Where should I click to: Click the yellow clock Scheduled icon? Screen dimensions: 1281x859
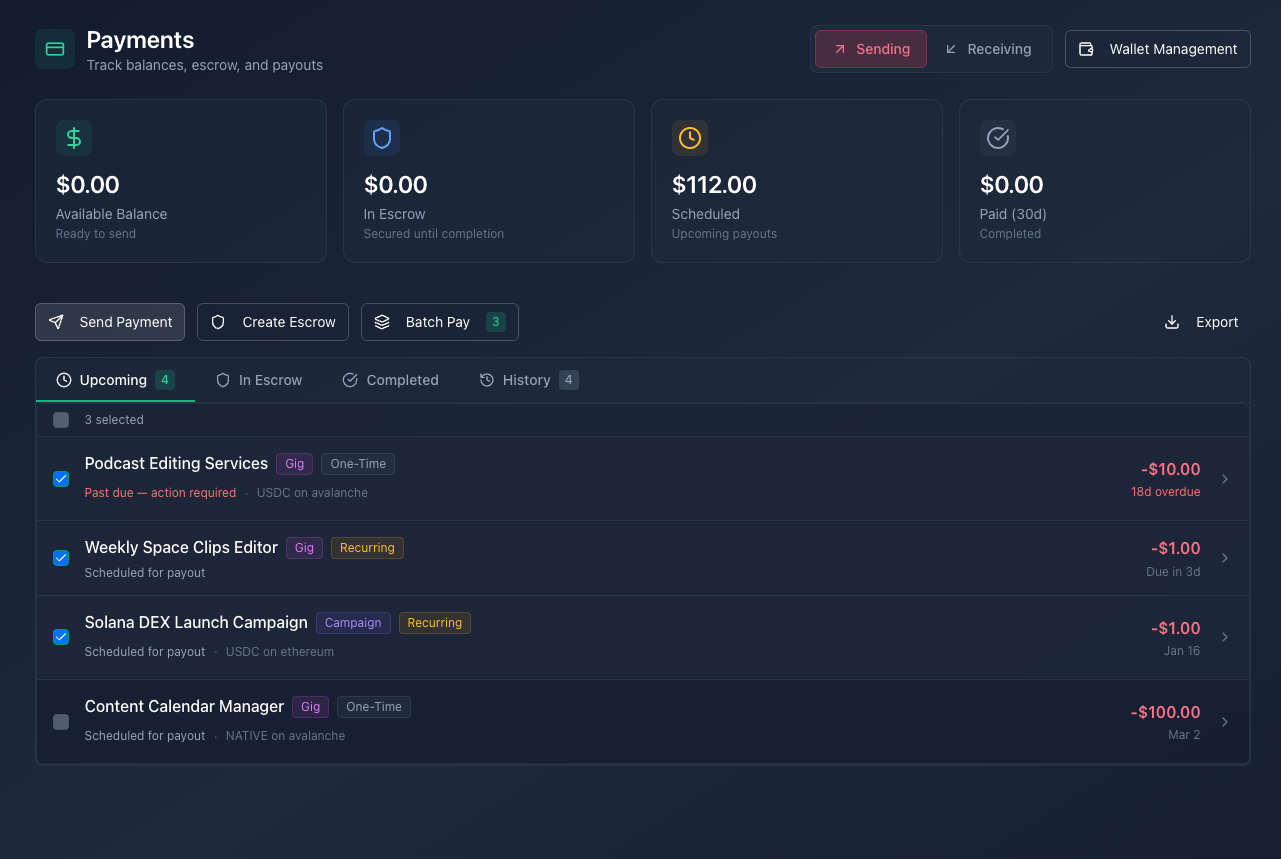pos(690,138)
